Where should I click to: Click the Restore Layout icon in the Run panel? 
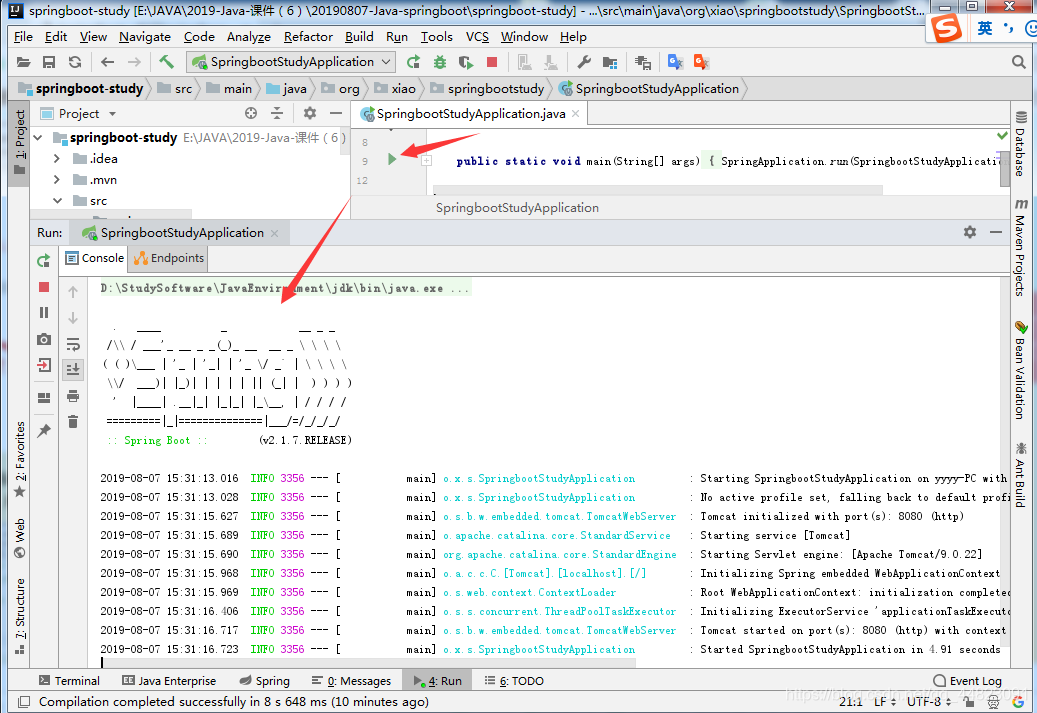pos(44,398)
